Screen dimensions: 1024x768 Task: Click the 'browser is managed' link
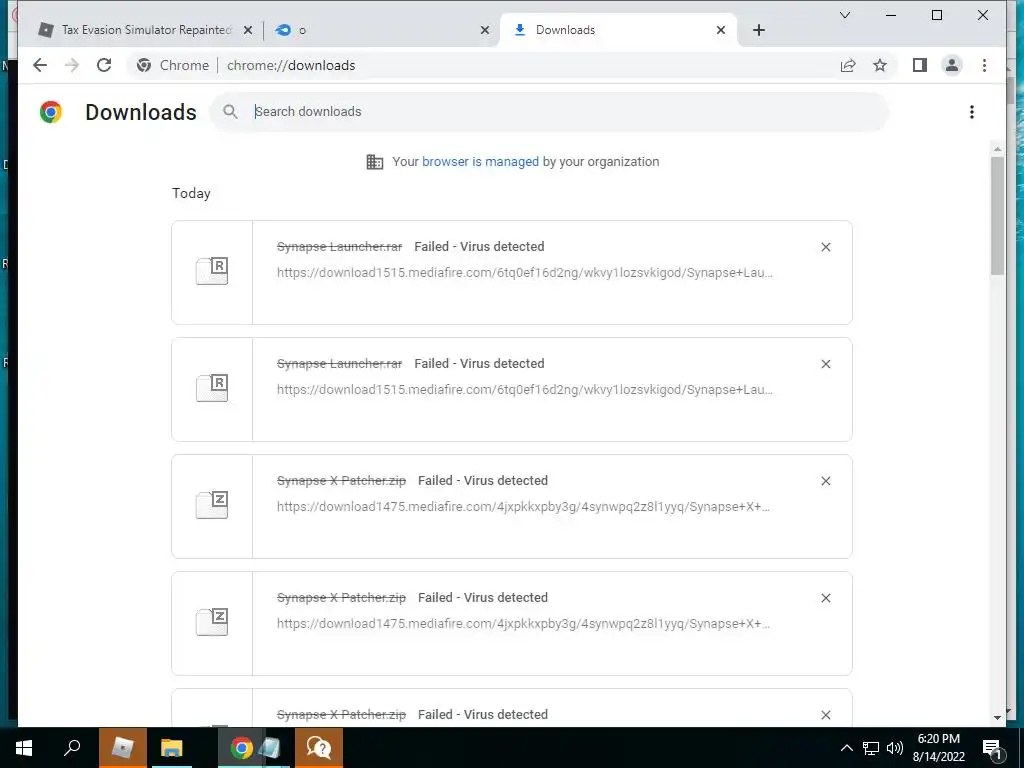click(x=480, y=162)
